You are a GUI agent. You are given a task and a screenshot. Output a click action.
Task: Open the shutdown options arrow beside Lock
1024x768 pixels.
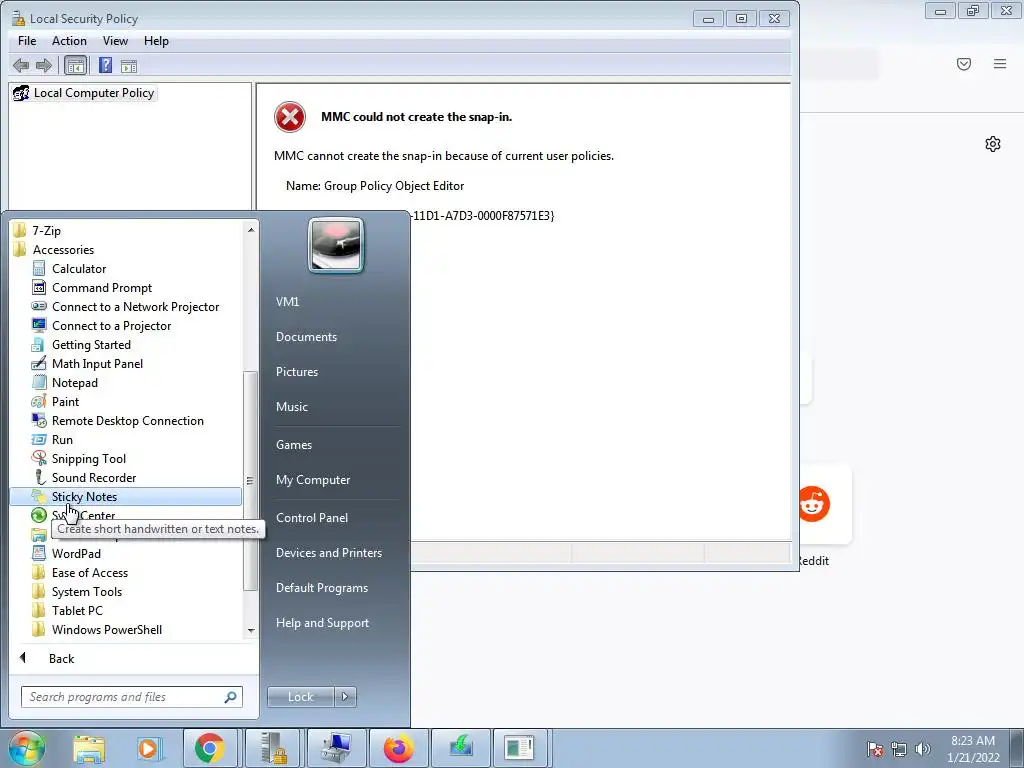[x=345, y=697]
